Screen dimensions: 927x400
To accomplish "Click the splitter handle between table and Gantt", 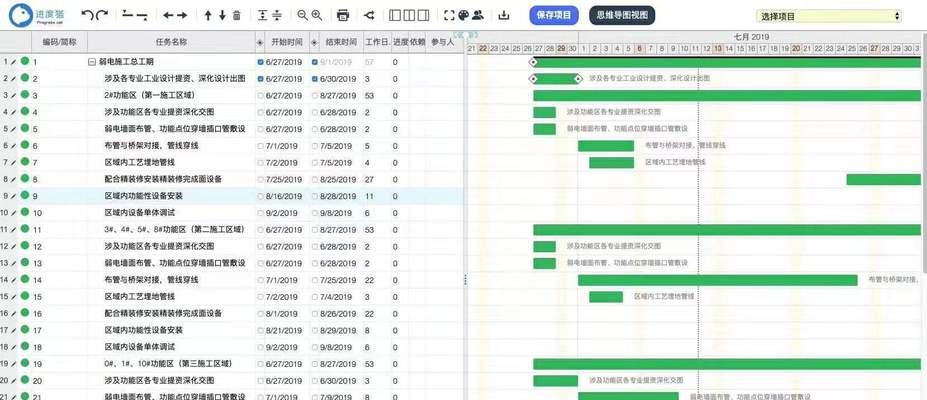I will [465, 279].
